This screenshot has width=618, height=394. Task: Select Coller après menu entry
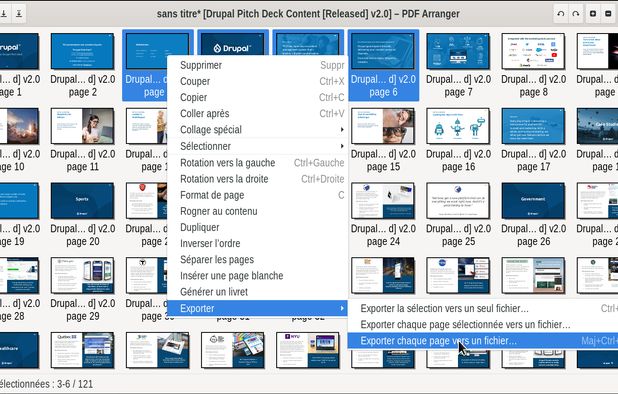258,113
